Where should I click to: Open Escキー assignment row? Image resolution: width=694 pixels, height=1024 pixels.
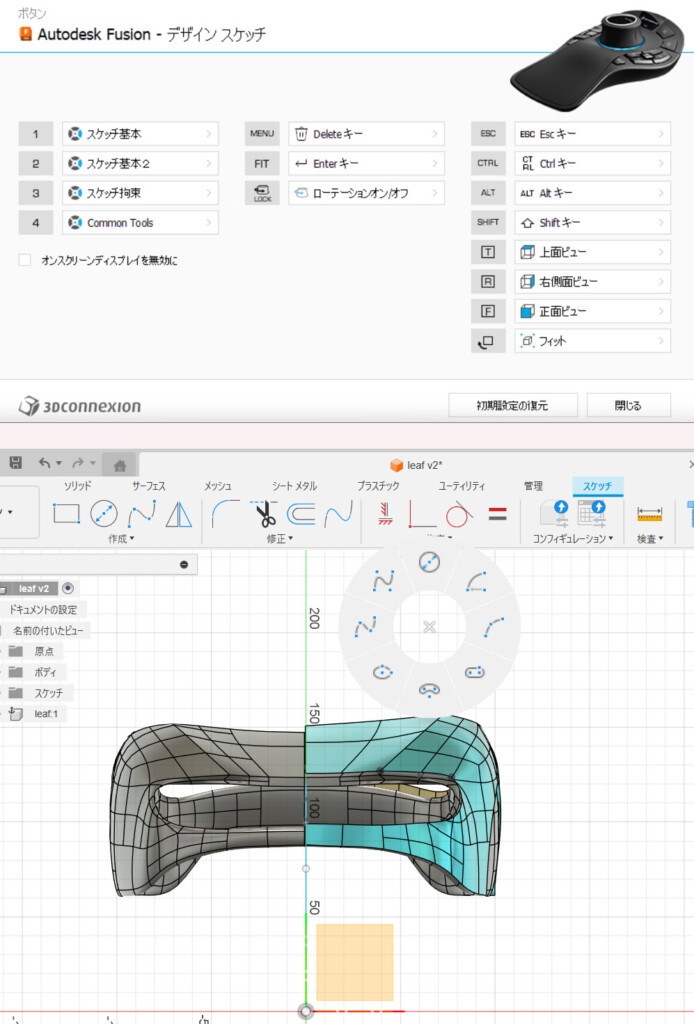click(x=593, y=134)
